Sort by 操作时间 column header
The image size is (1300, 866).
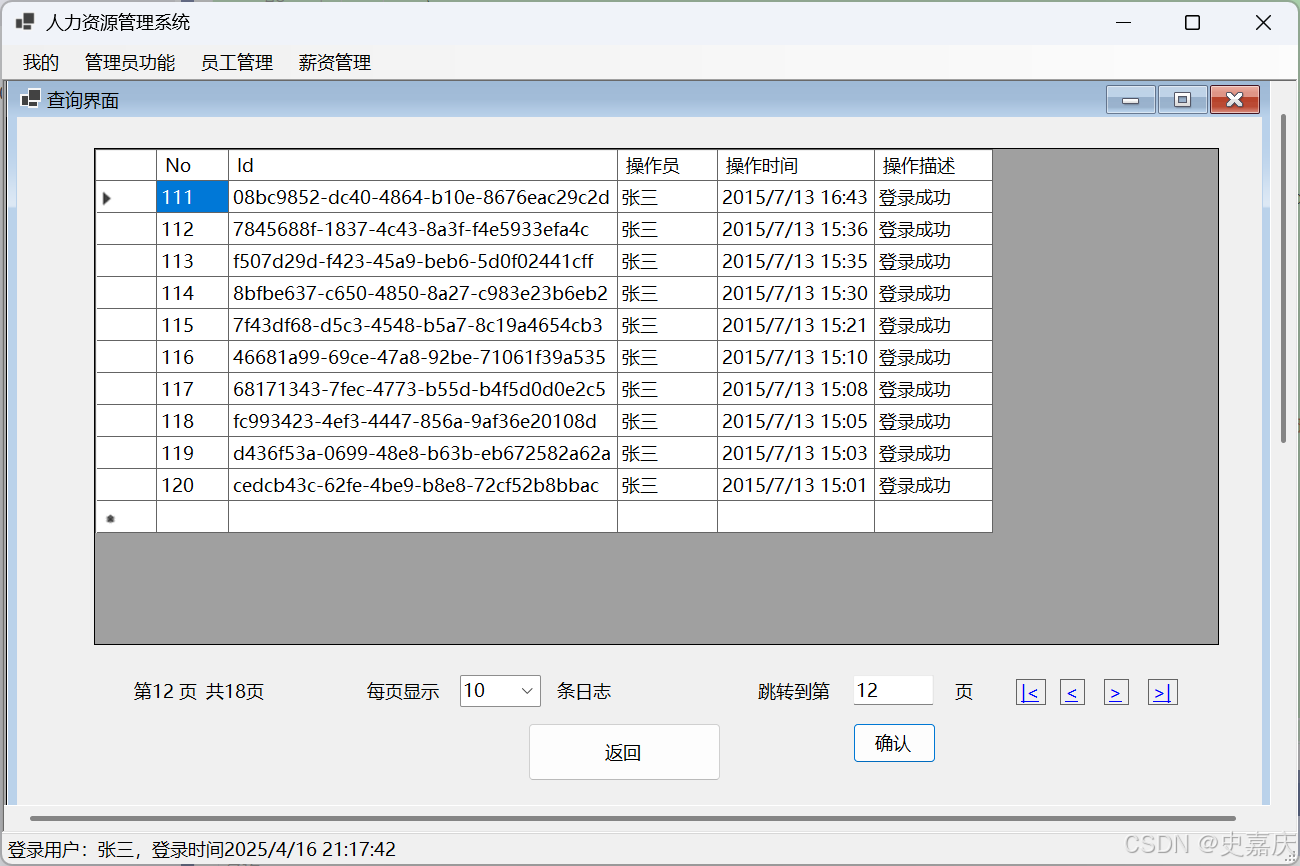pos(796,165)
